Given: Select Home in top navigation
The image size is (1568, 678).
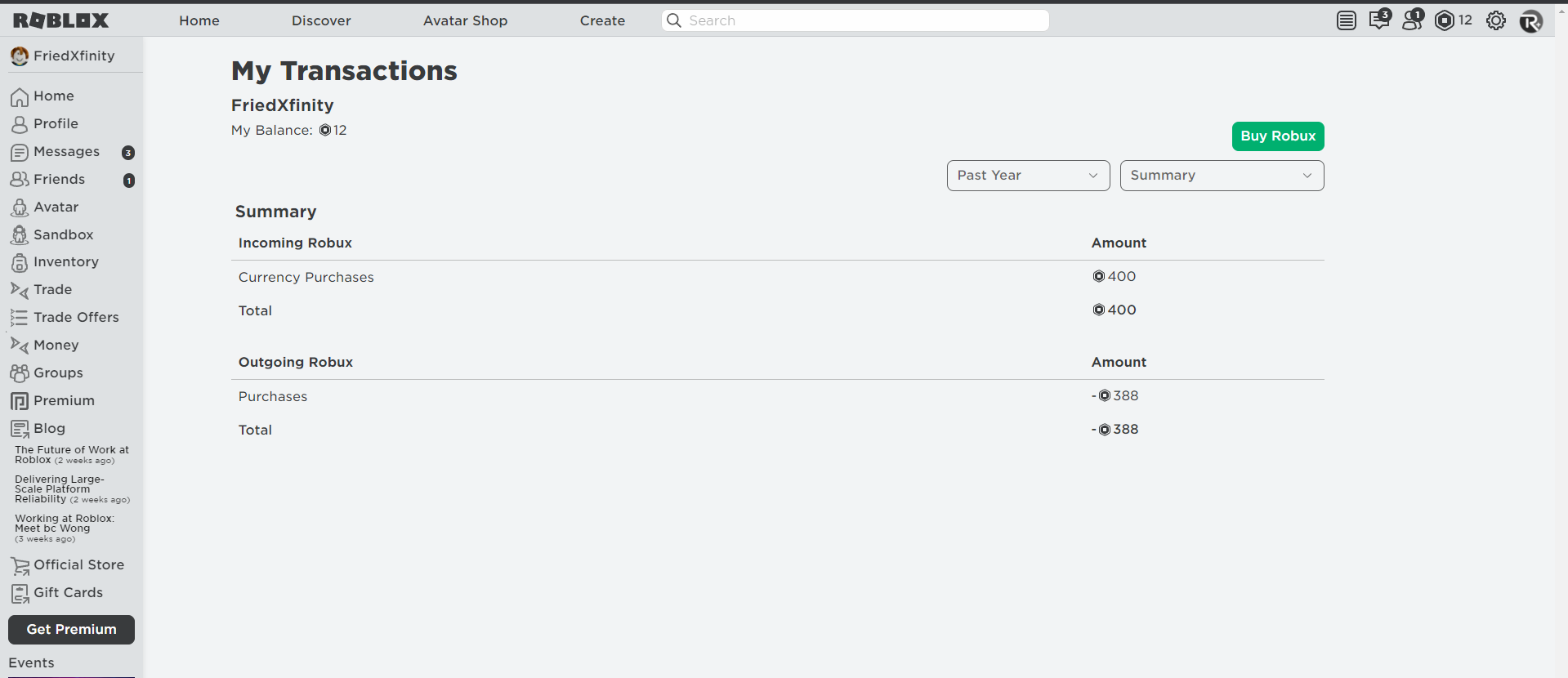Looking at the screenshot, I should coord(199,20).
